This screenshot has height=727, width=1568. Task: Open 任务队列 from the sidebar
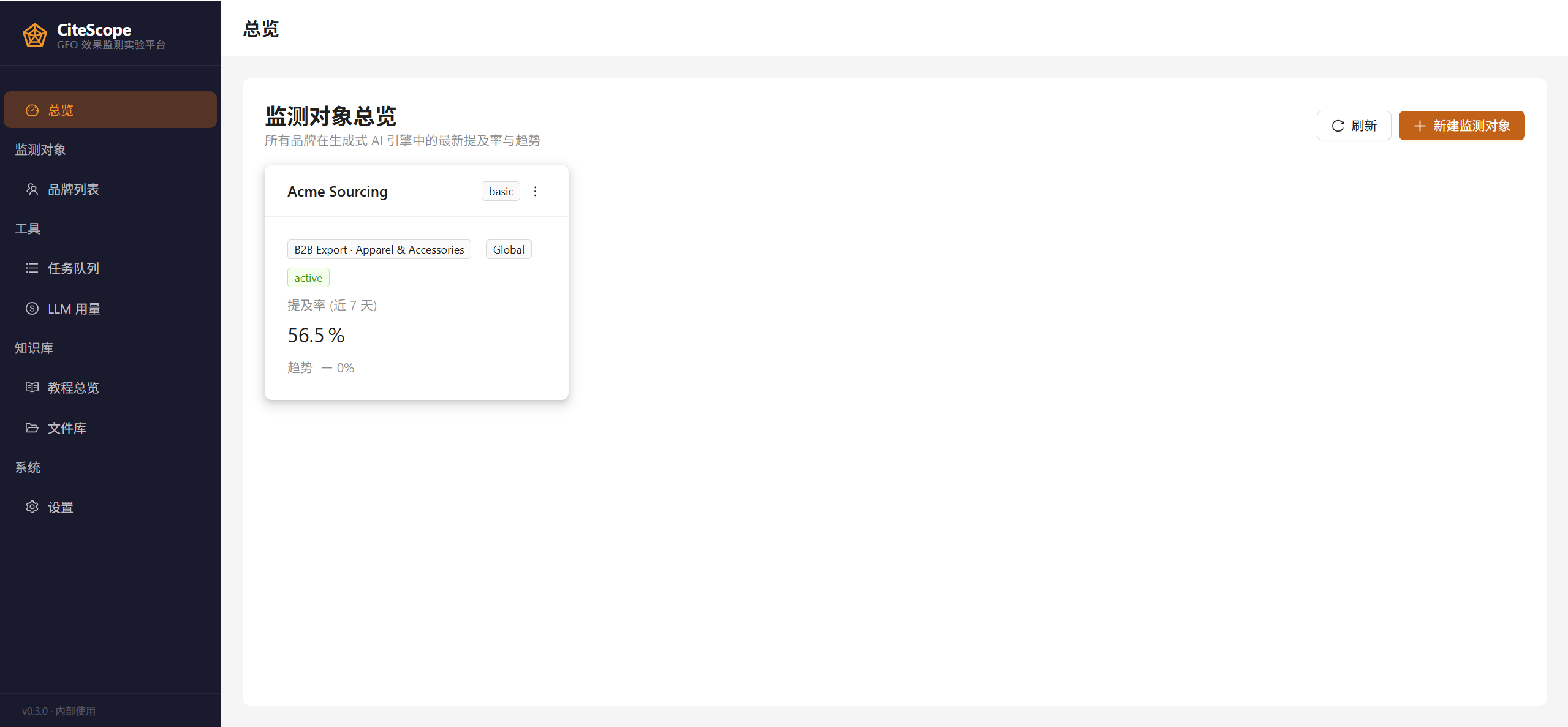pos(110,268)
